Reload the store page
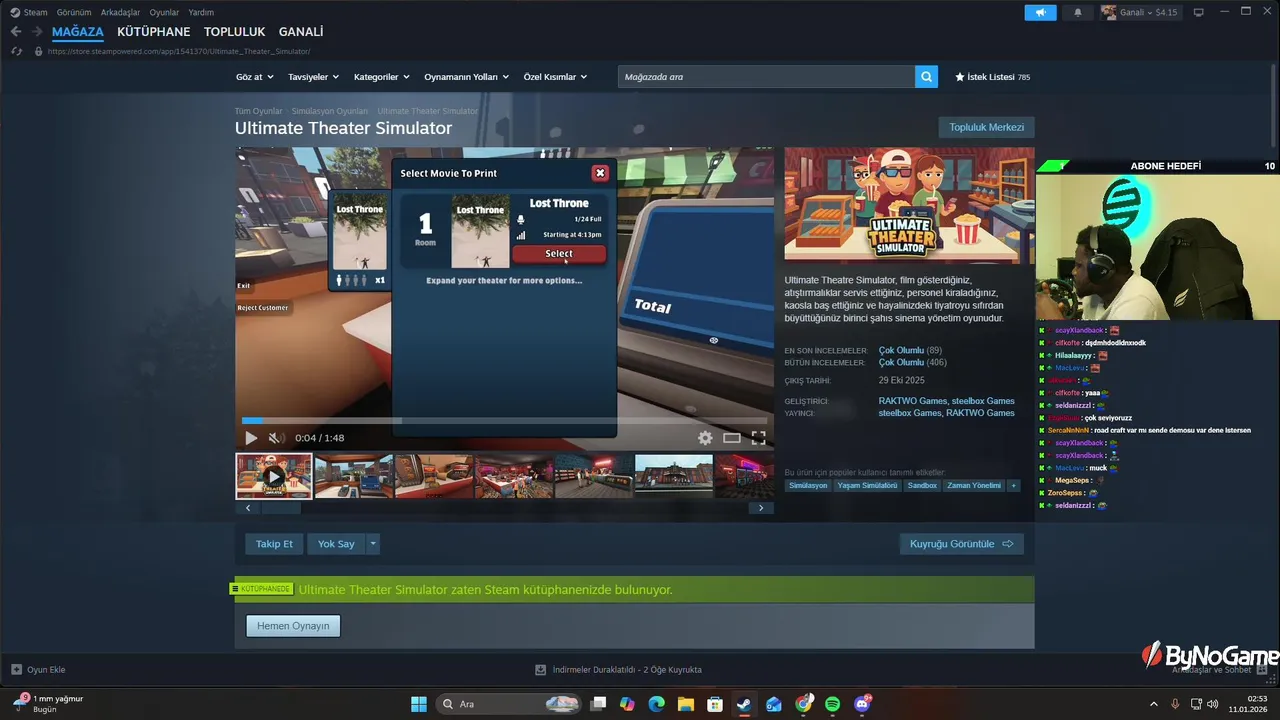Viewport: 1280px width, 720px height. 16,51
